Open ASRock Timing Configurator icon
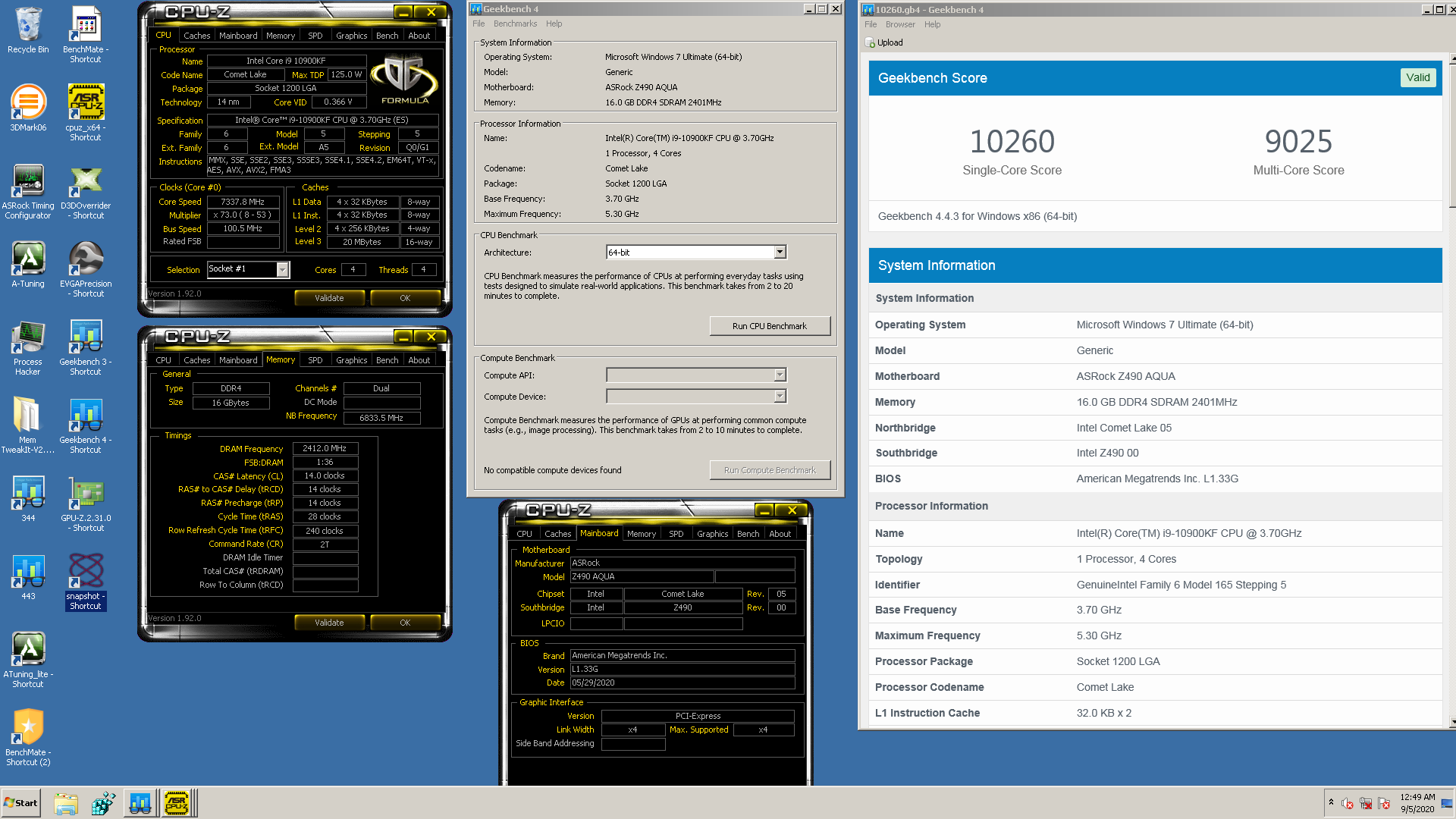 28,191
